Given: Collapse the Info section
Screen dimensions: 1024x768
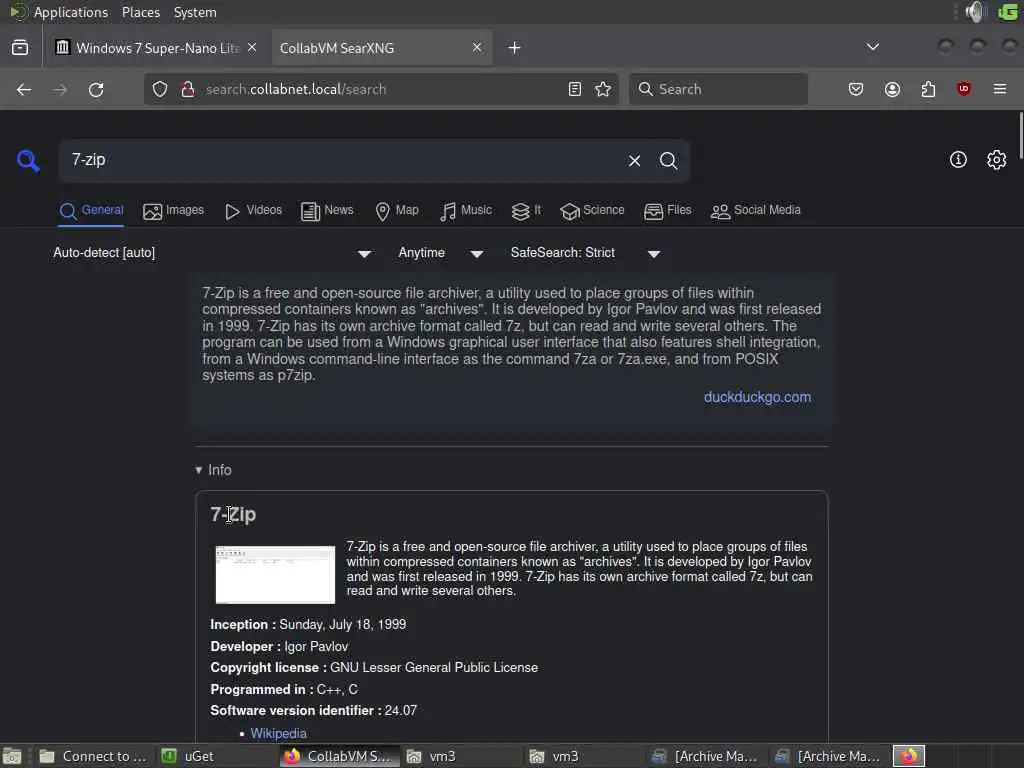Looking at the screenshot, I should (x=214, y=470).
